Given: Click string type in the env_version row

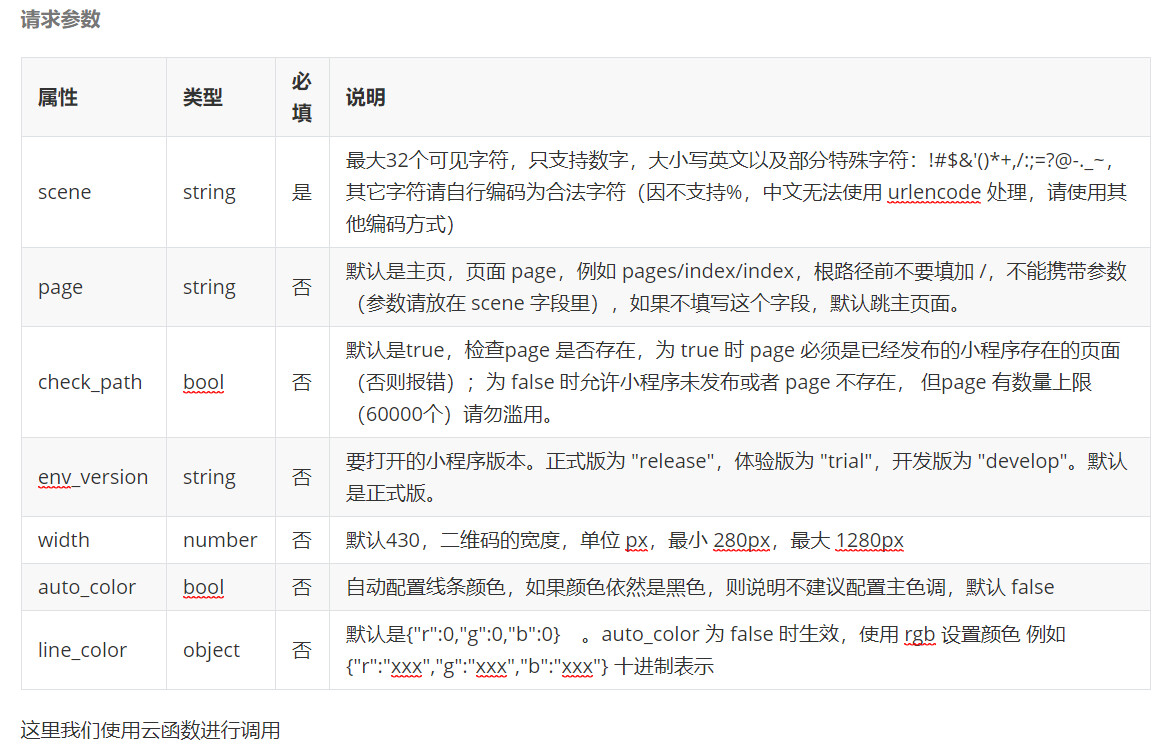Looking at the screenshot, I should (x=209, y=477).
